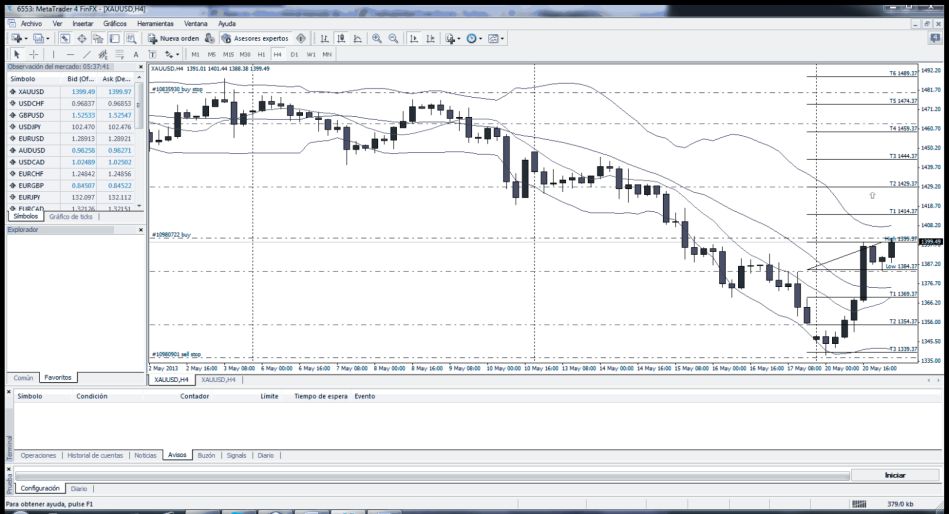
Task: Select the horizontal line drawing tool
Action: [x=69, y=54]
